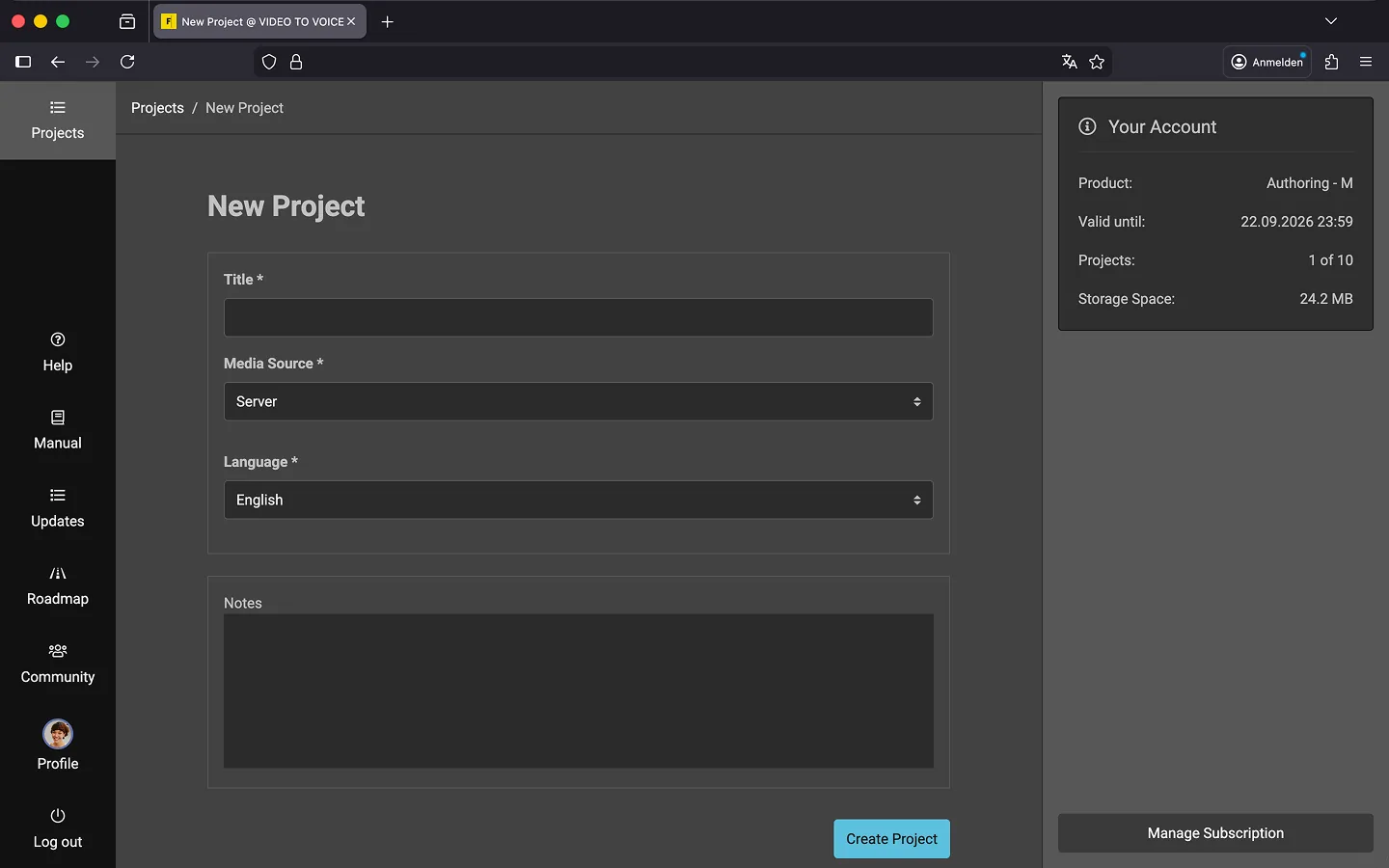The image size is (1389, 868).
Task: Click the Manage Subscription button
Action: tap(1215, 833)
